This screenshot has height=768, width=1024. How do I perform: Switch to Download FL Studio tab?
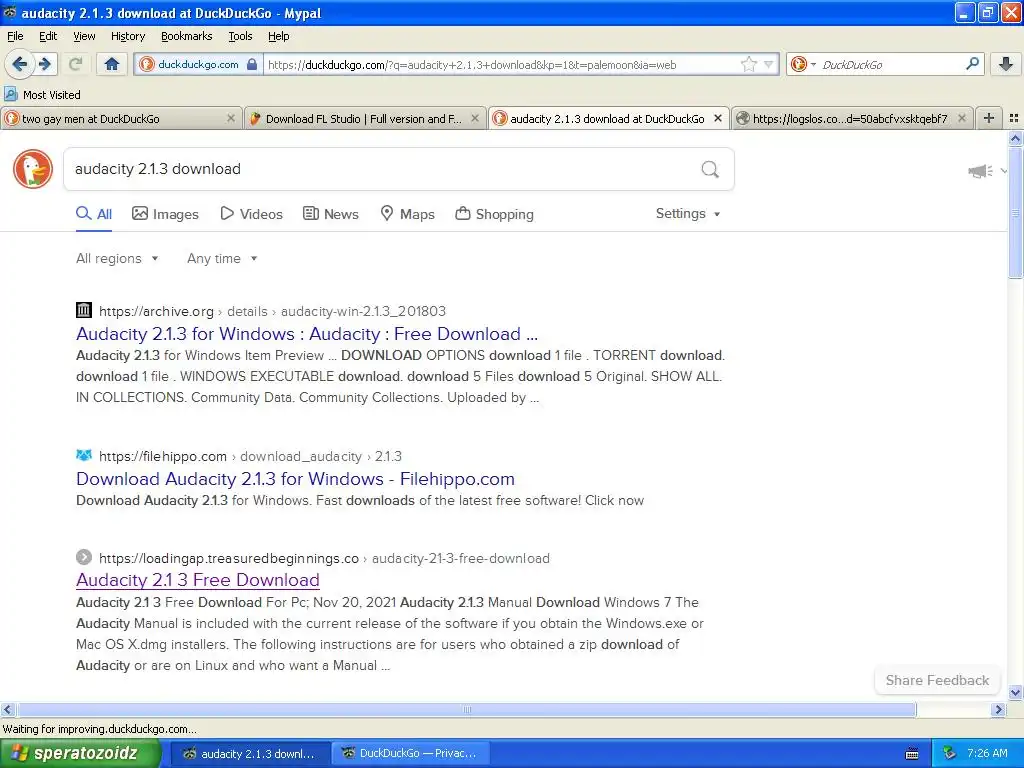pos(365,118)
